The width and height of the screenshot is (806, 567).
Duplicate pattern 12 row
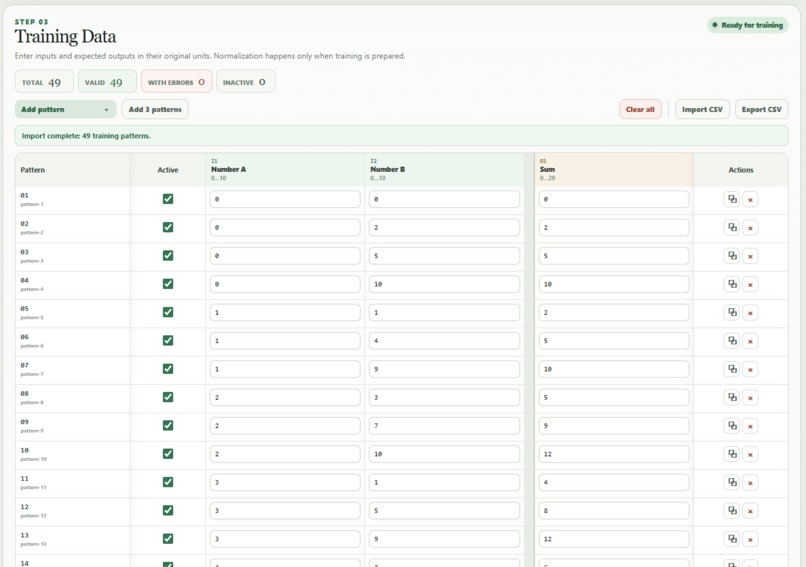[731, 510]
